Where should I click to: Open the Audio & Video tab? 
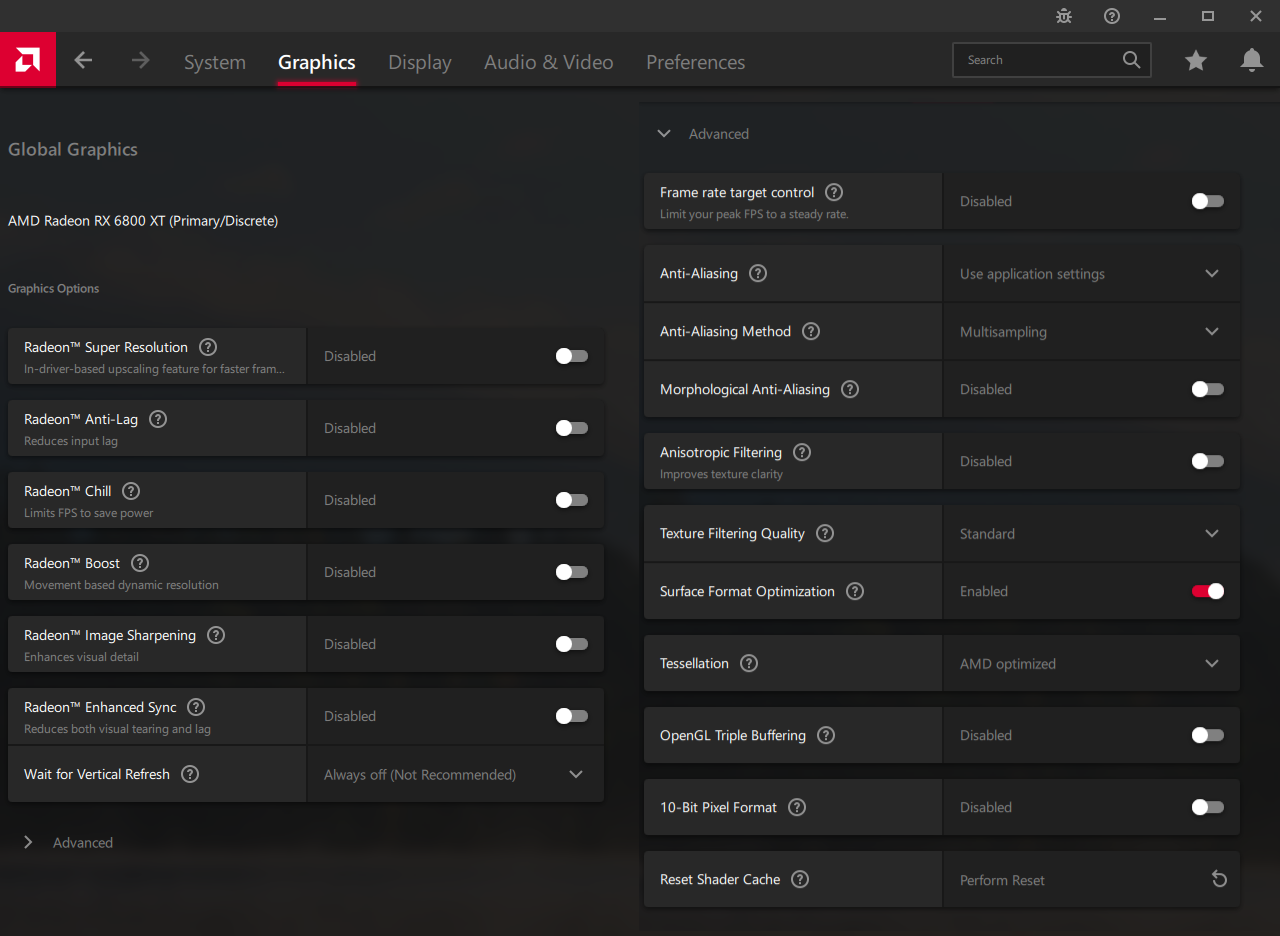[549, 62]
